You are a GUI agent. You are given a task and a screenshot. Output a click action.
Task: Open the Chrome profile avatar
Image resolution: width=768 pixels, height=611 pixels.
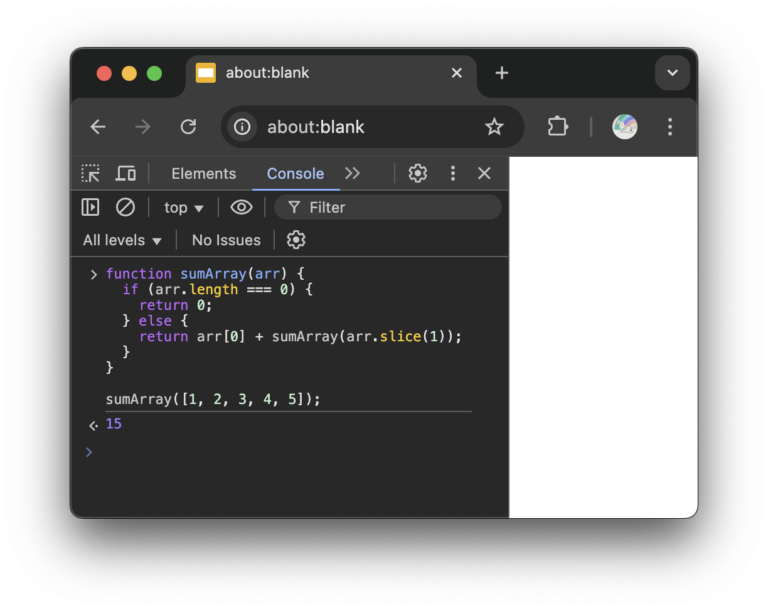click(624, 127)
